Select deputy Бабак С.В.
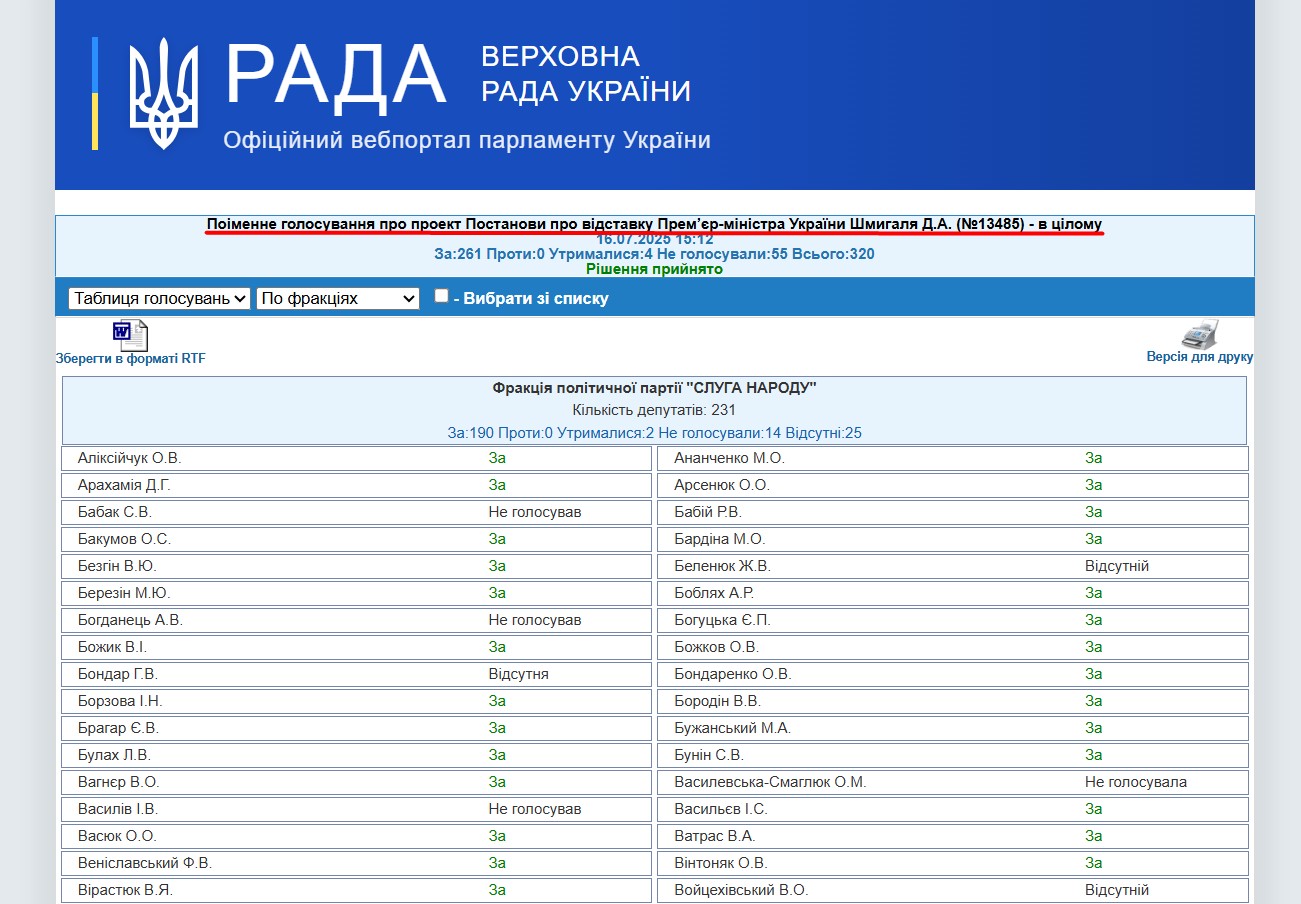This screenshot has height=904, width=1301. click(x=115, y=512)
